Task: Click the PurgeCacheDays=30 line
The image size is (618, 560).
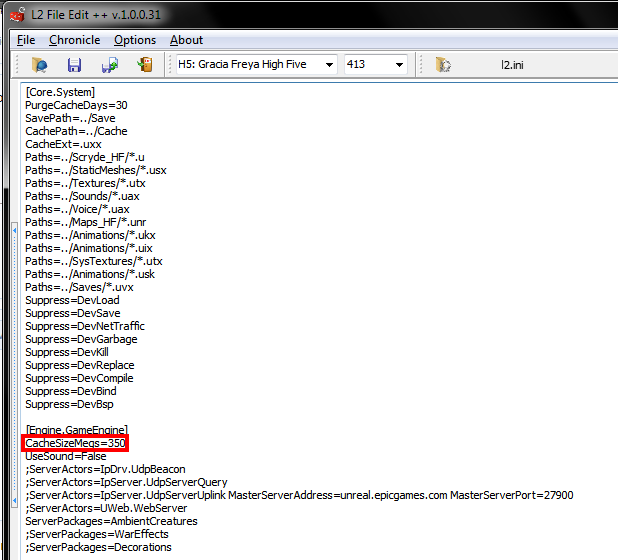Action: [x=76, y=105]
